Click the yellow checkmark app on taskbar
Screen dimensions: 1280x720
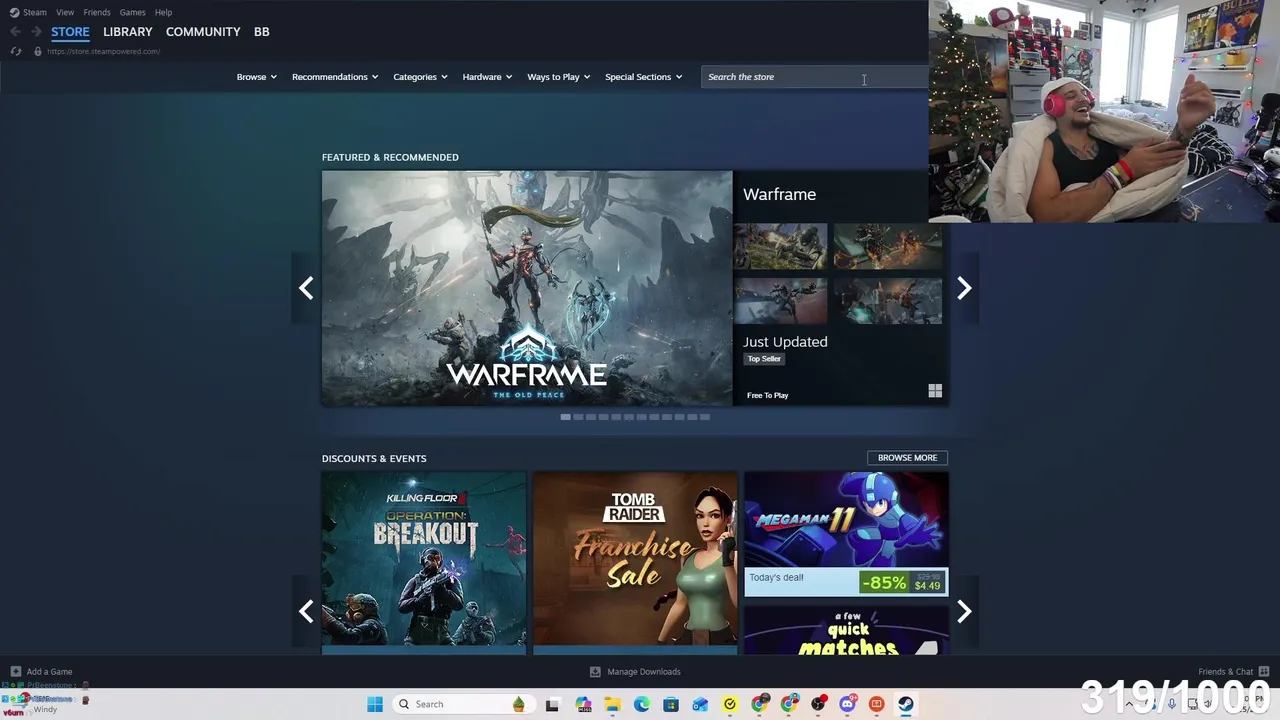pyautogui.click(x=730, y=704)
